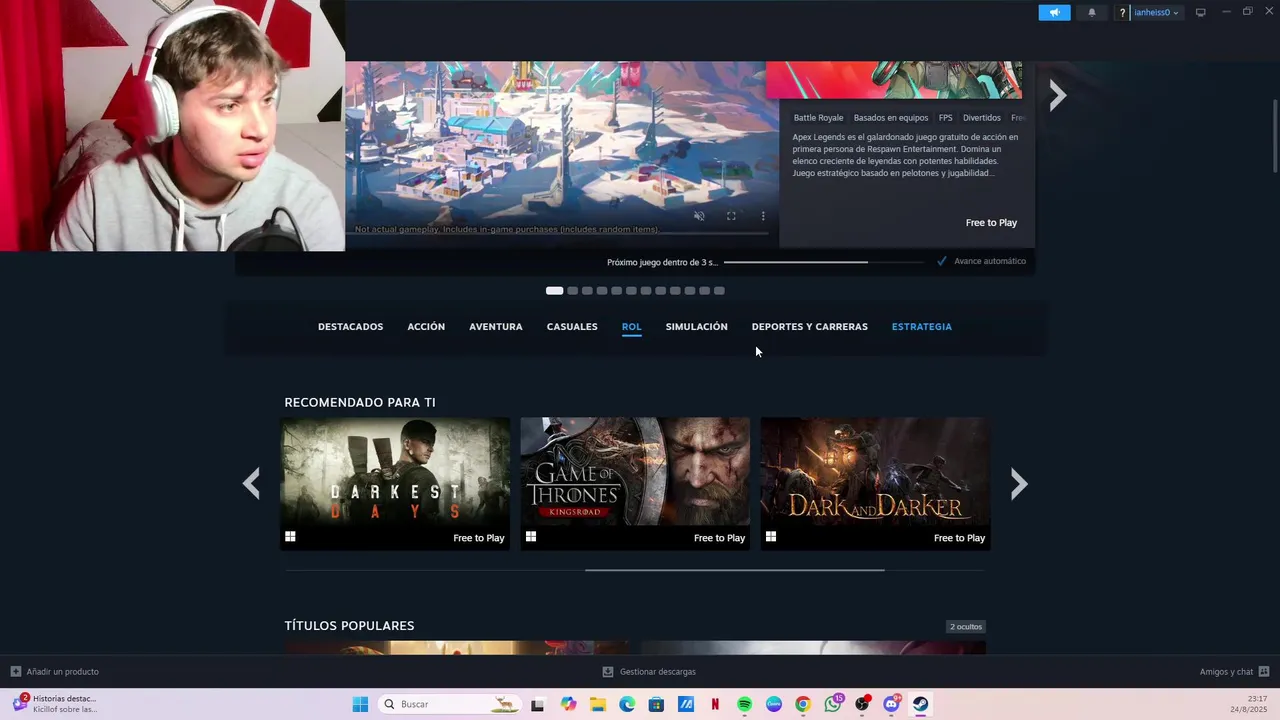Open Spotify from the taskbar
This screenshot has width=1280, height=720.
point(744,704)
